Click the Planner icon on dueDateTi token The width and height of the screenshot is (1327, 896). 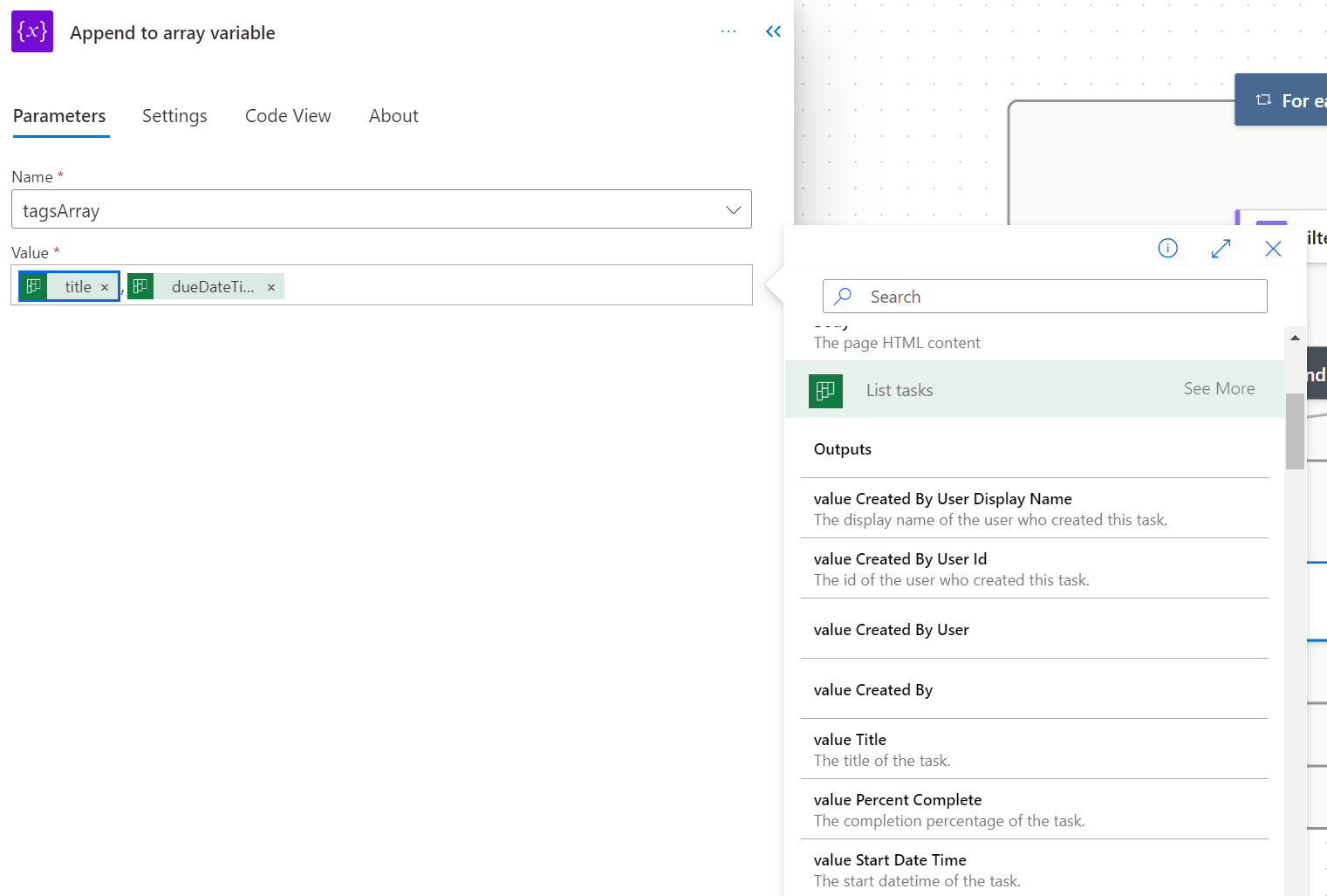click(140, 286)
